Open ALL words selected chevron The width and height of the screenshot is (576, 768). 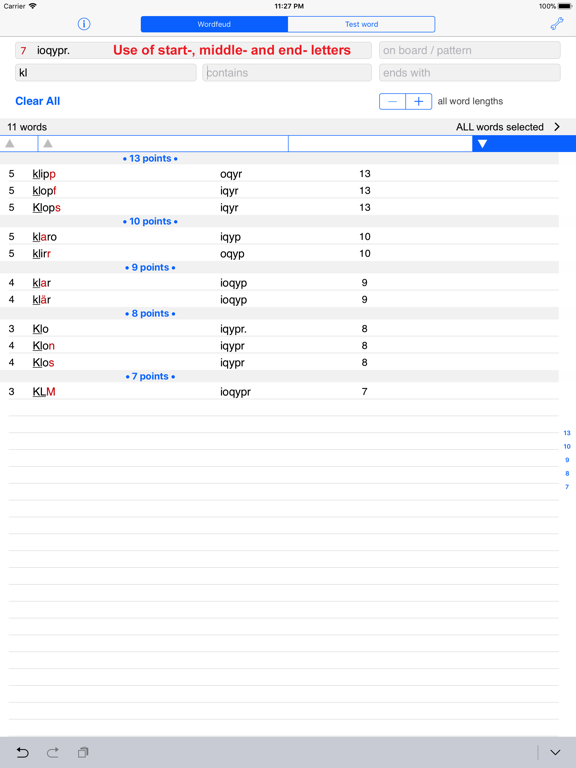click(x=557, y=127)
